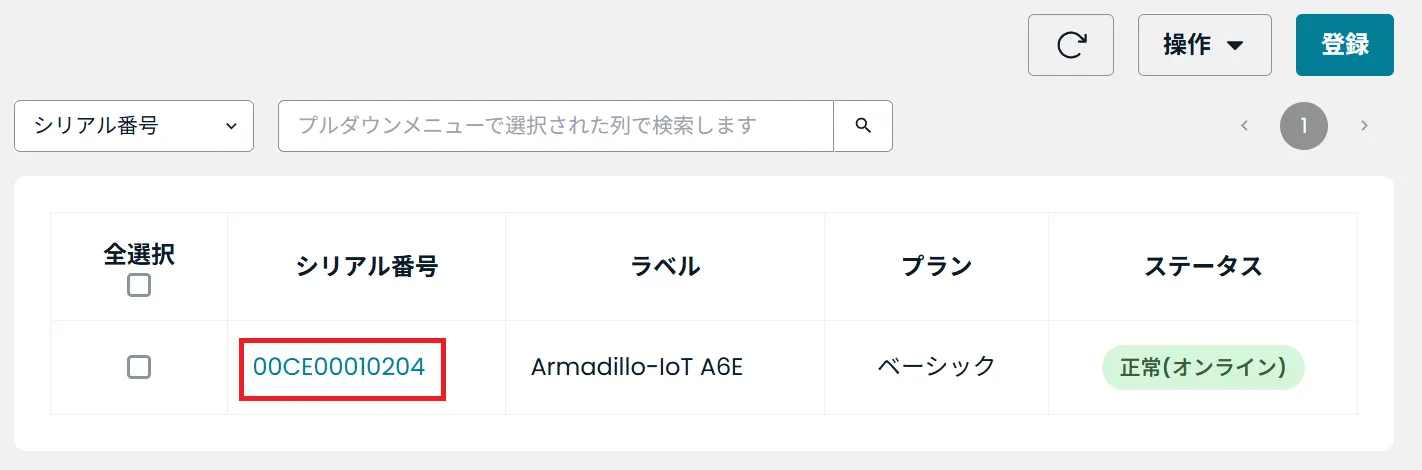Click the ベーシック plan cell
This screenshot has width=1422, height=470.
[x=936, y=367]
